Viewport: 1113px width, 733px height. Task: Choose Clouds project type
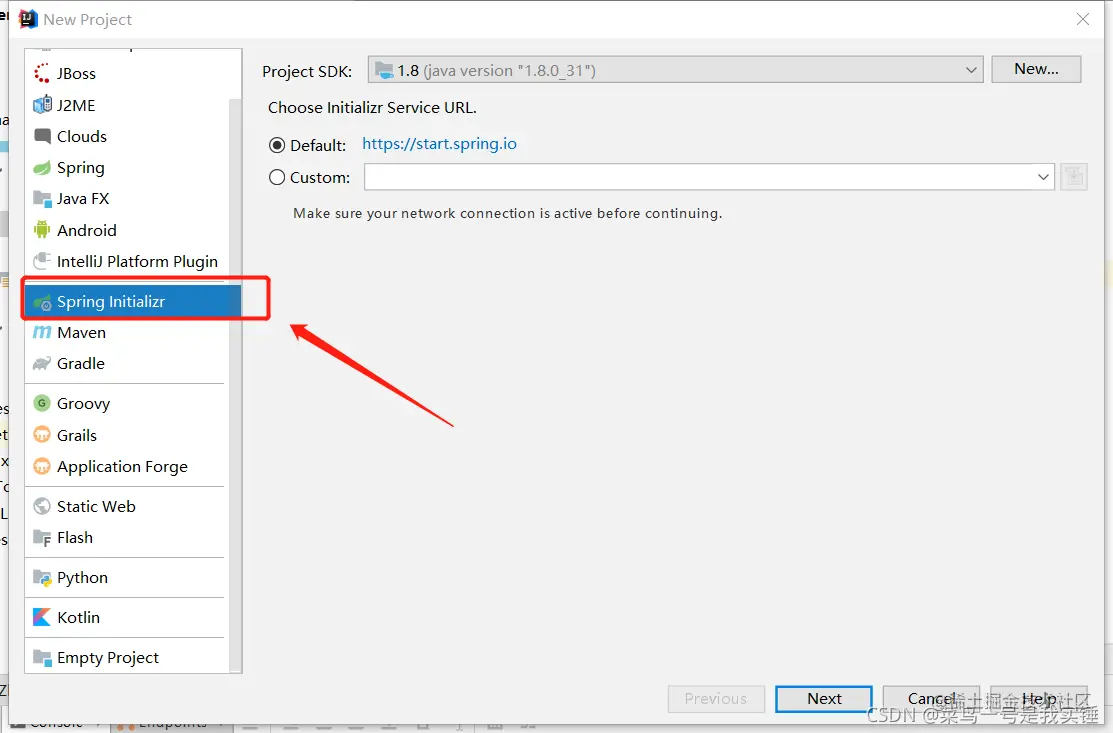coord(127,136)
